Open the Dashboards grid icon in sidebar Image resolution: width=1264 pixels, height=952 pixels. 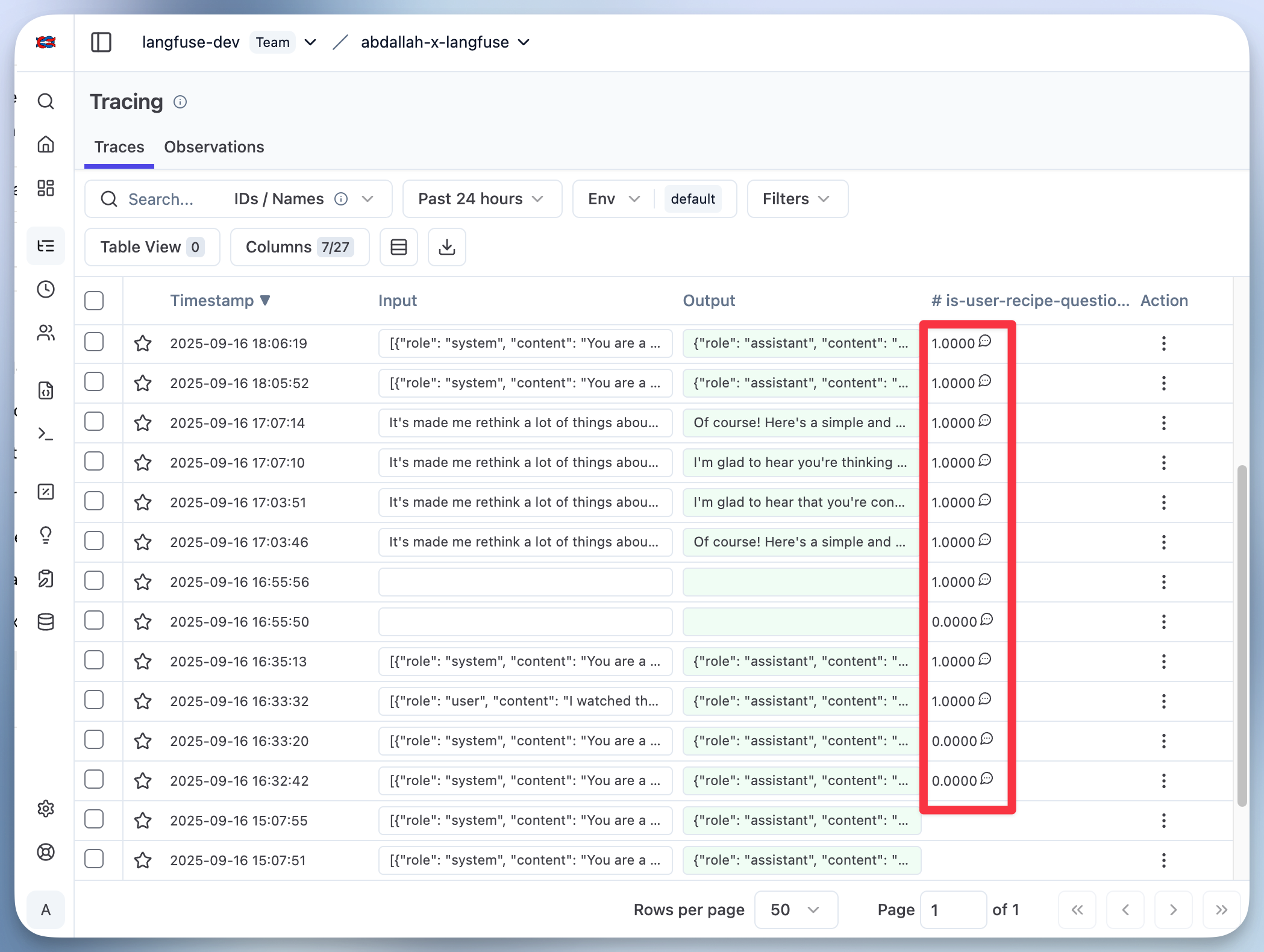(x=46, y=188)
